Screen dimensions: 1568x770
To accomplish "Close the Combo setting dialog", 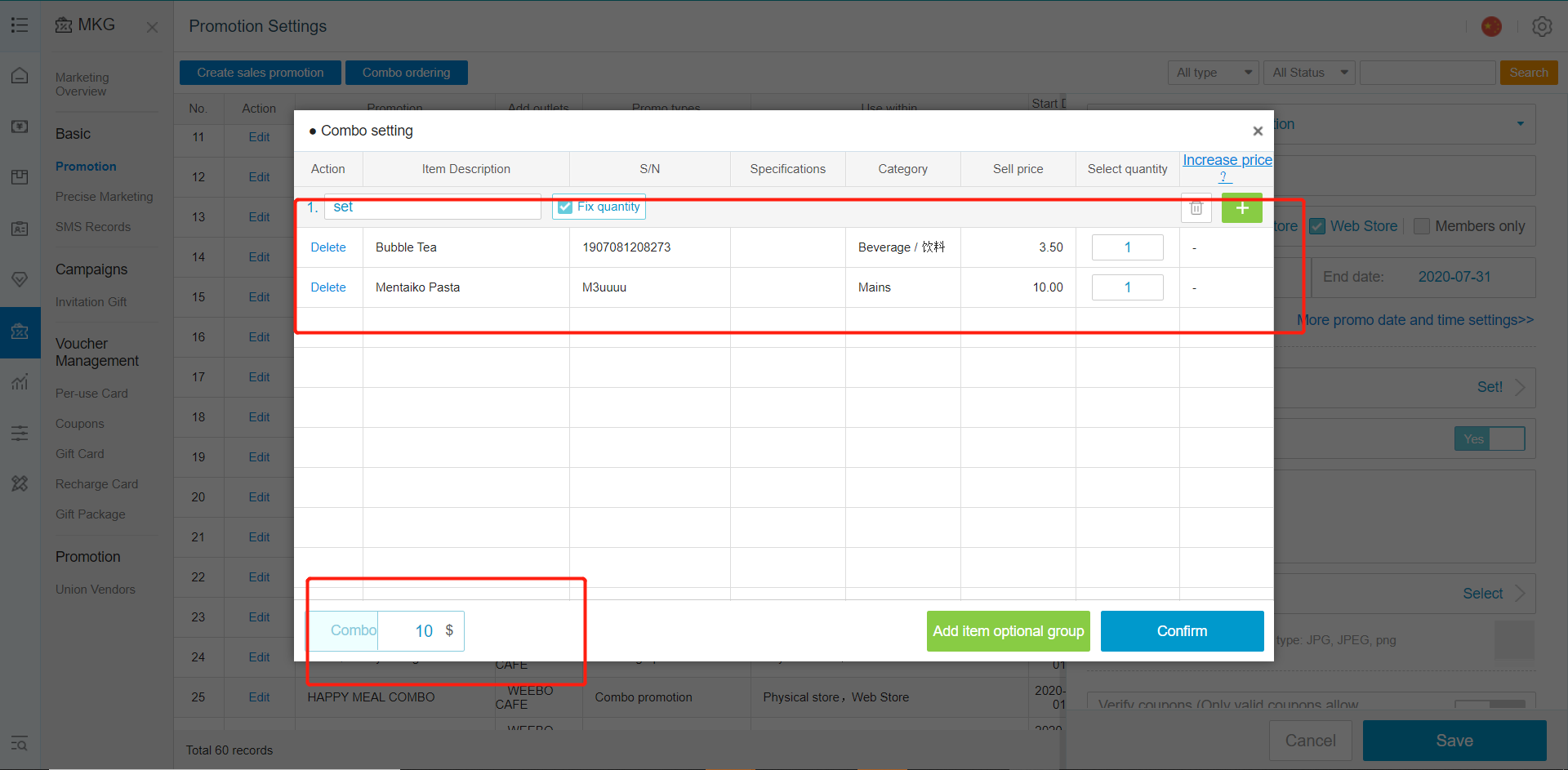I will tap(1258, 131).
